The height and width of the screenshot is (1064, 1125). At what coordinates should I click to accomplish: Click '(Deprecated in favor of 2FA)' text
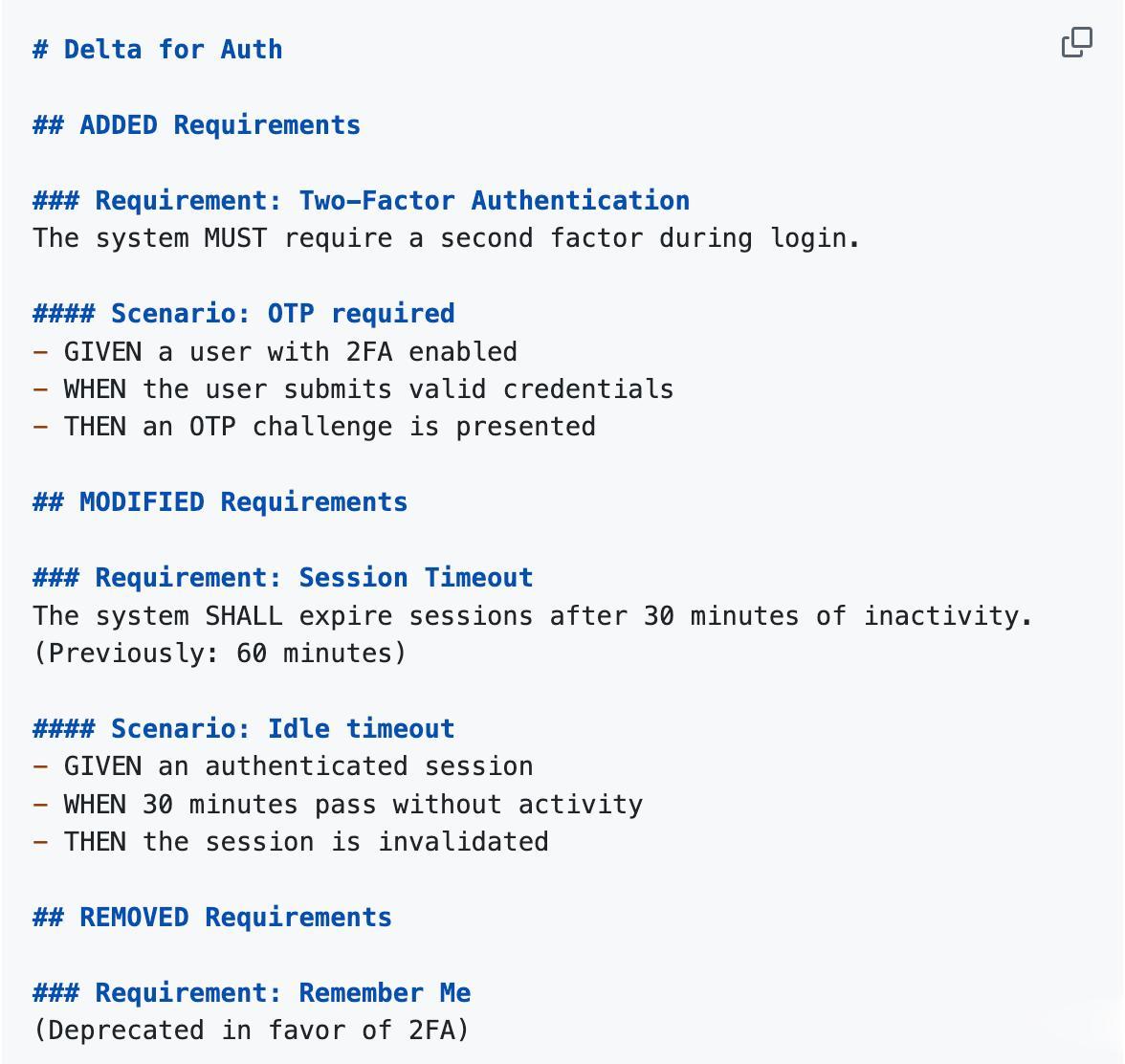click(252, 1031)
